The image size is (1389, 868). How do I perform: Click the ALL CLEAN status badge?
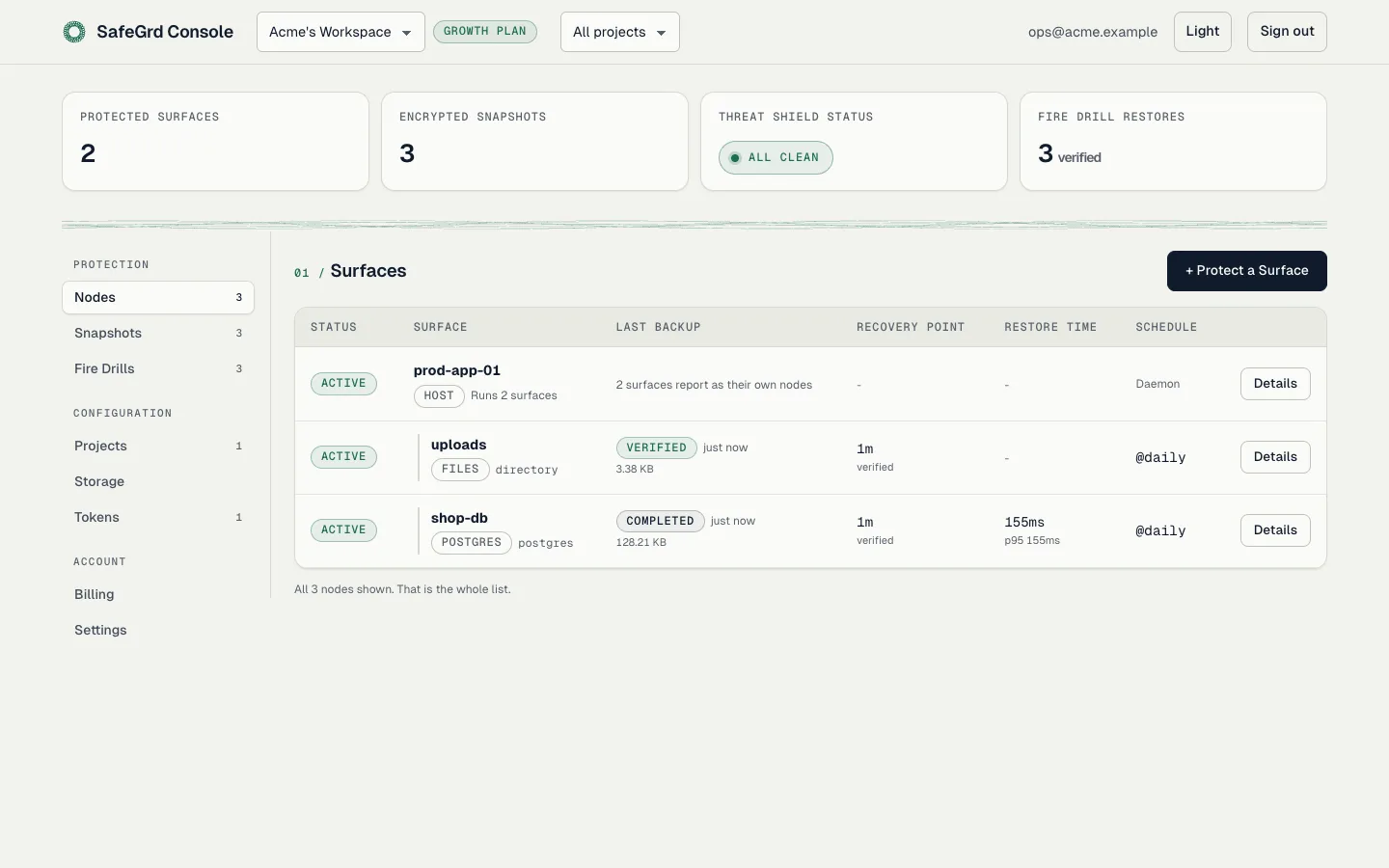776,157
